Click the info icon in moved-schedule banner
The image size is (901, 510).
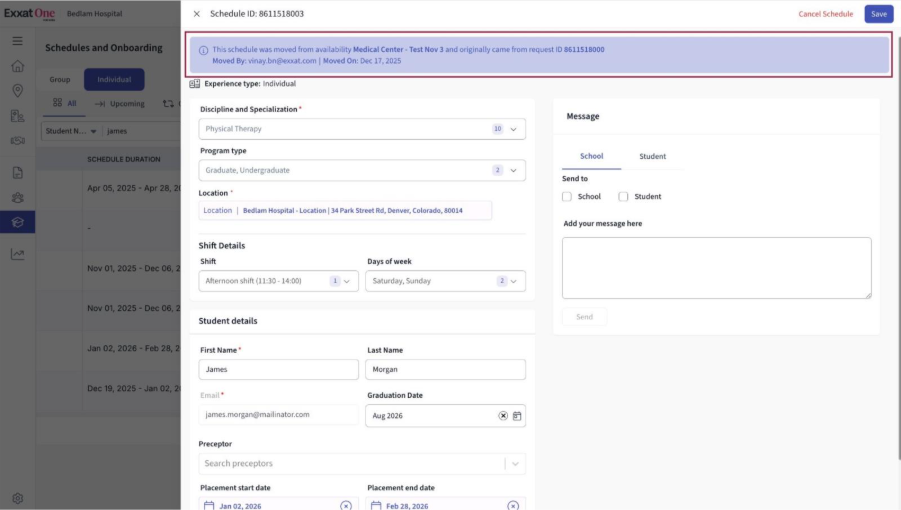203,50
